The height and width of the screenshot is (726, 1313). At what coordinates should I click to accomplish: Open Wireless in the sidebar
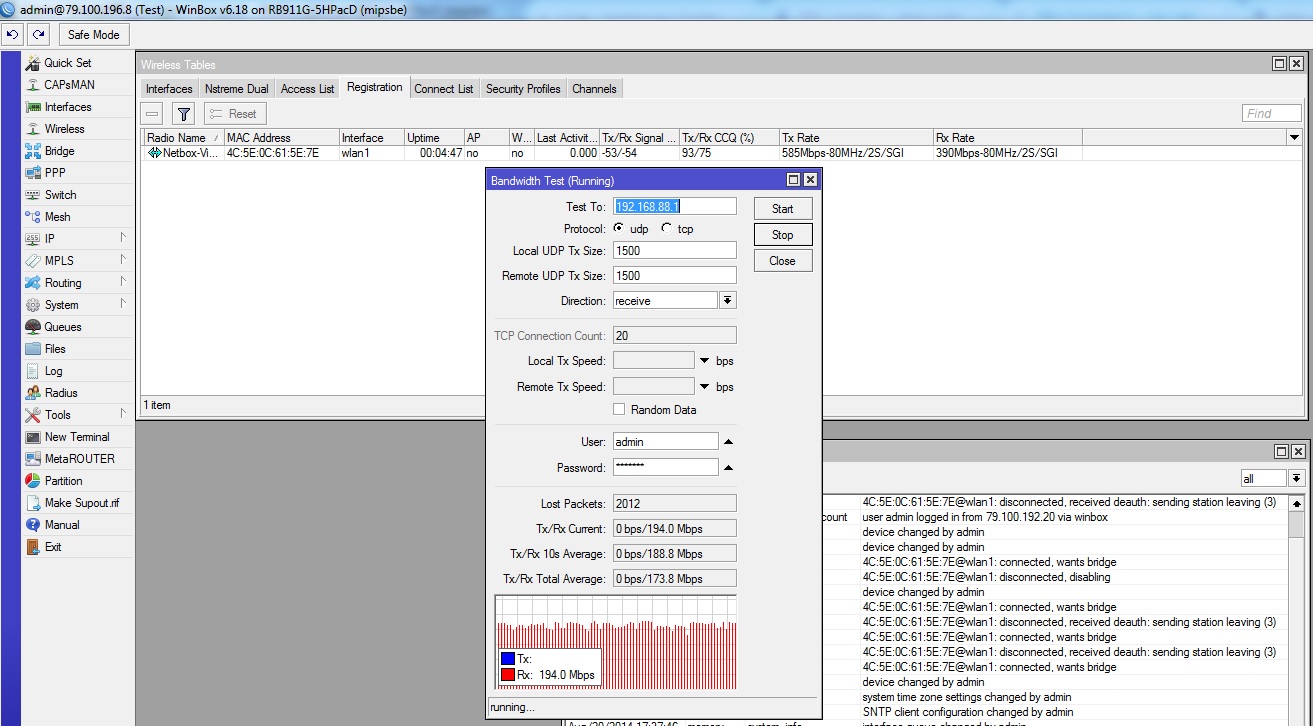pyautogui.click(x=64, y=129)
